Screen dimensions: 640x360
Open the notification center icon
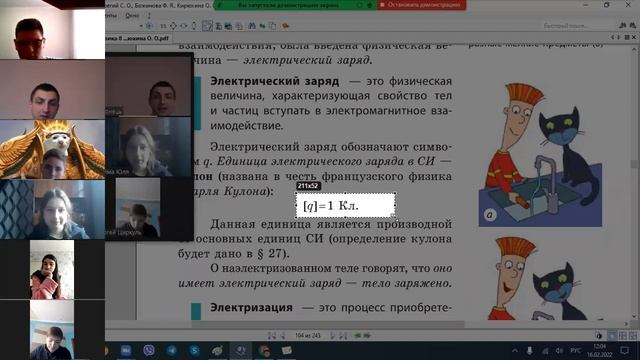[x=624, y=351]
